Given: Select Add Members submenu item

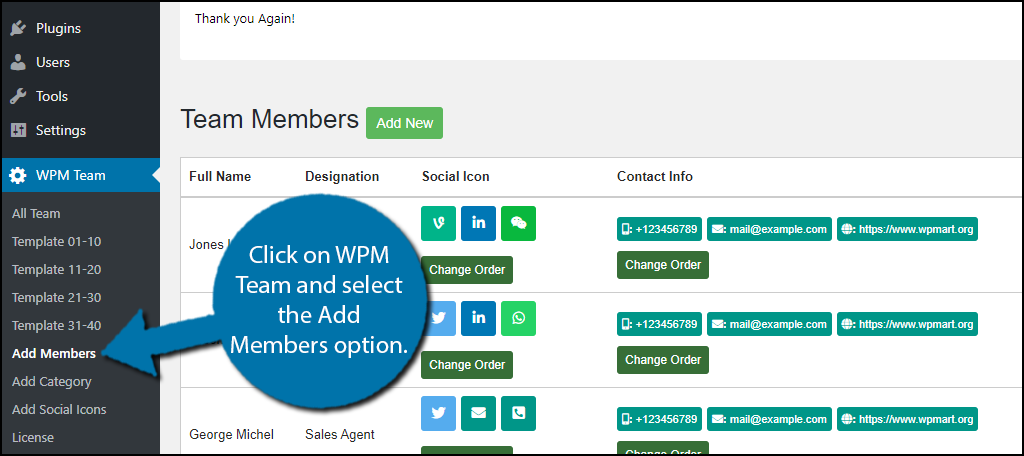Looking at the screenshot, I should [x=54, y=354].
